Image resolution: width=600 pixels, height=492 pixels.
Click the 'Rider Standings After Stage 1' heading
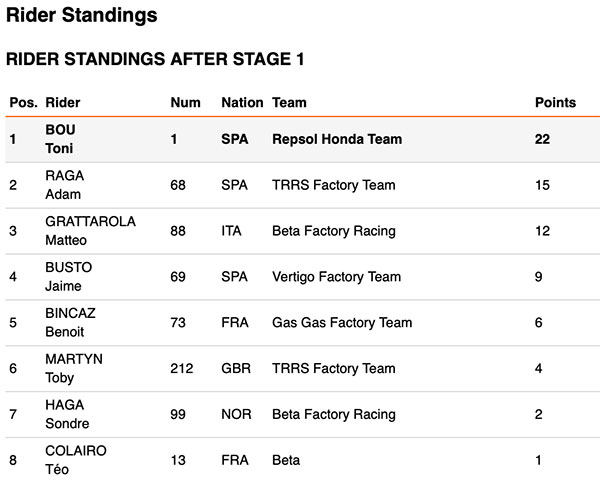coord(155,60)
